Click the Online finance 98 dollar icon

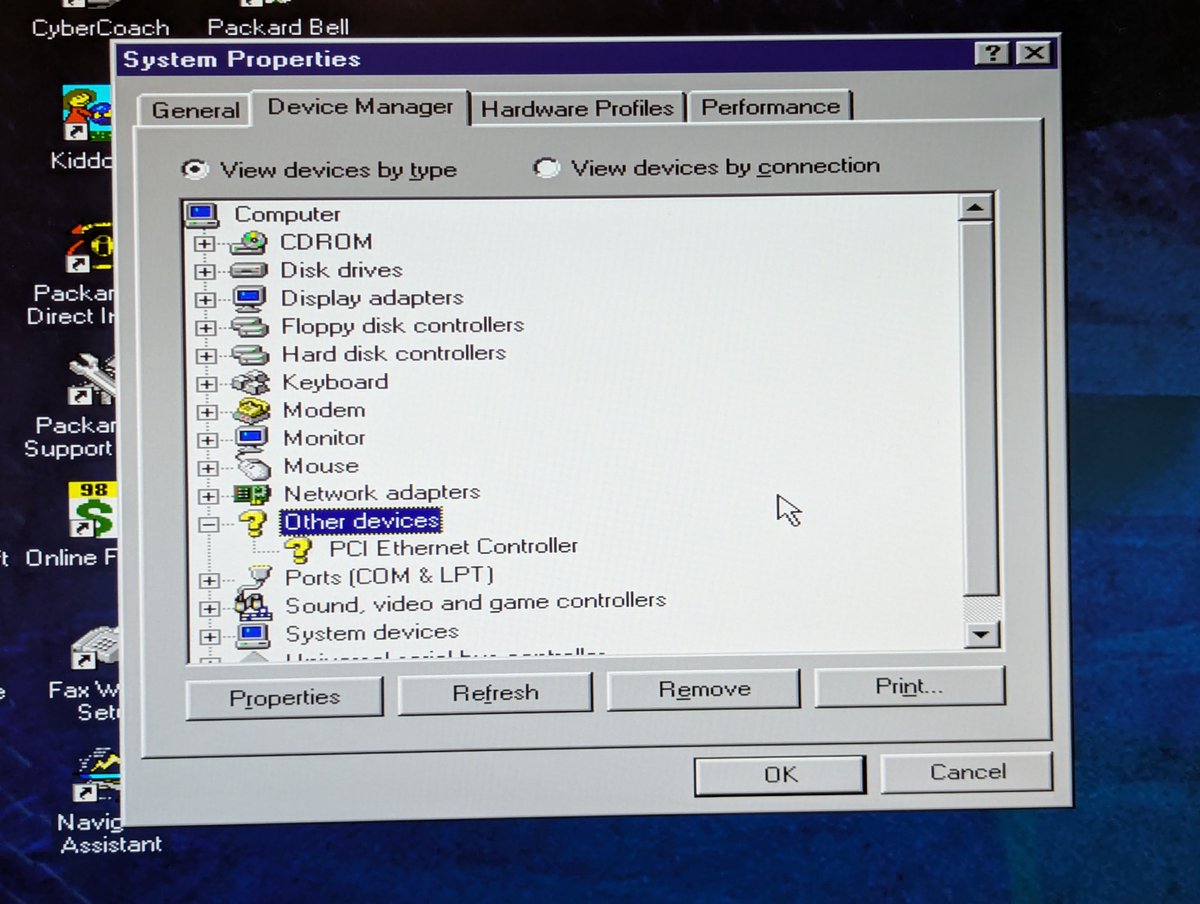coord(92,513)
